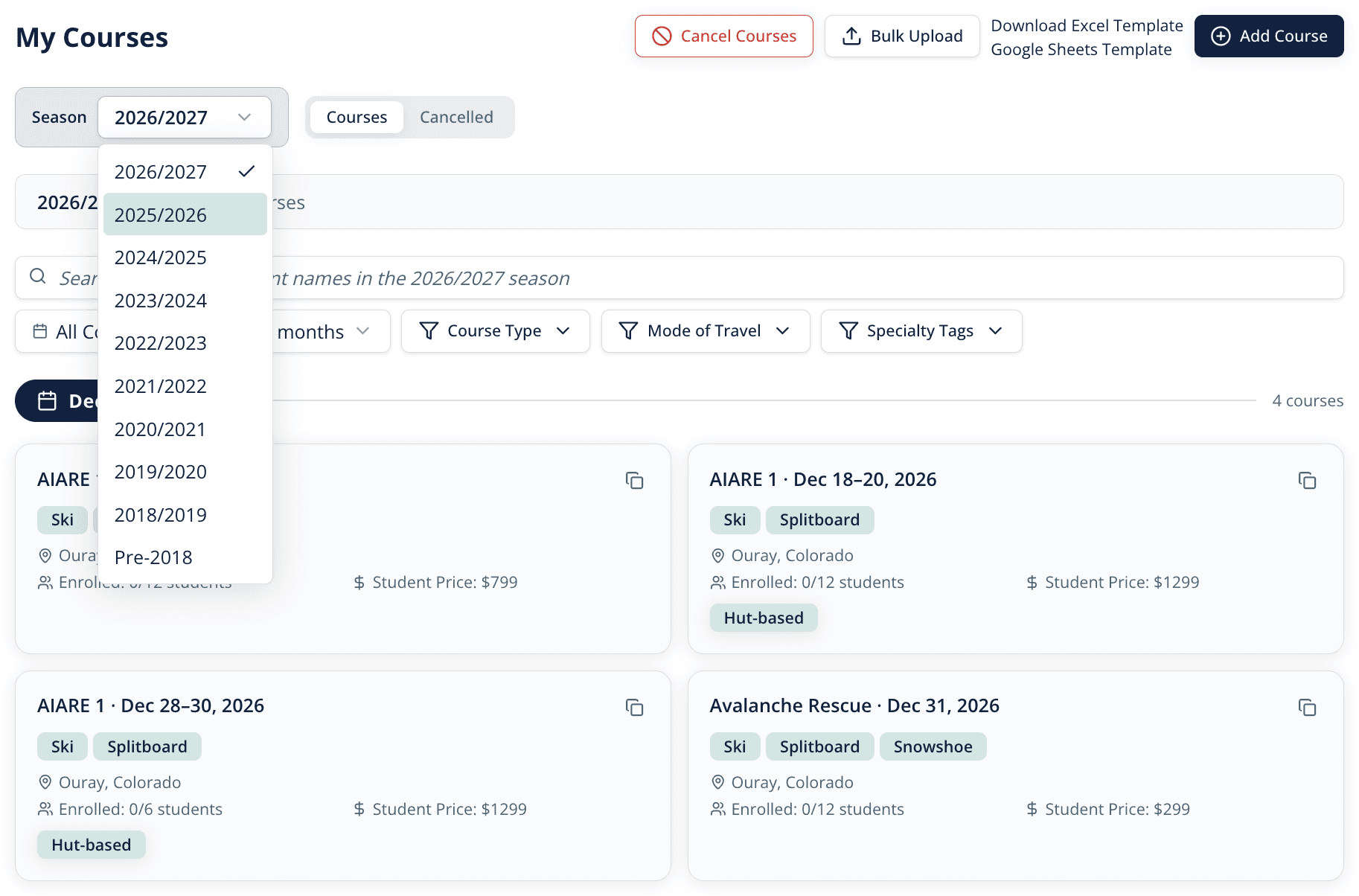
Task: Switch to the Cancelled tab
Action: pyautogui.click(x=456, y=118)
